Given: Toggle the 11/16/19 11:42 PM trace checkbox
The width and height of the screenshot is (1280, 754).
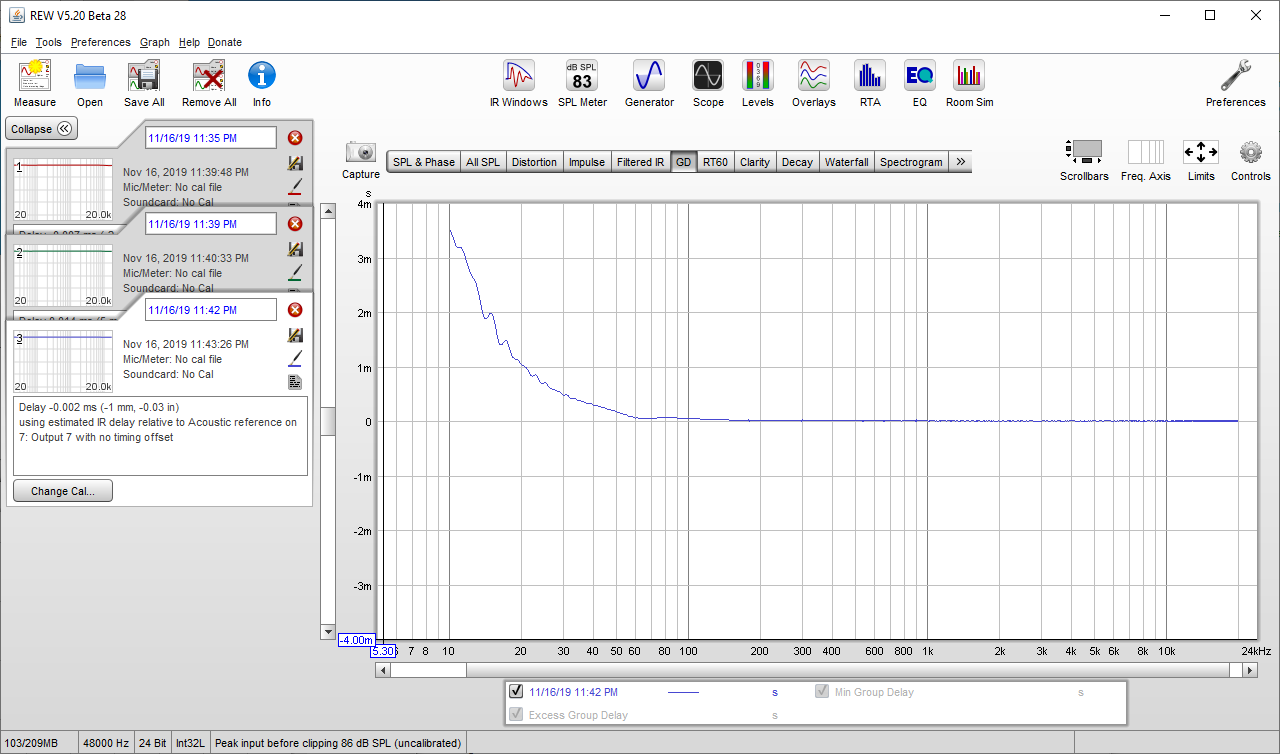Looking at the screenshot, I should click(x=516, y=691).
